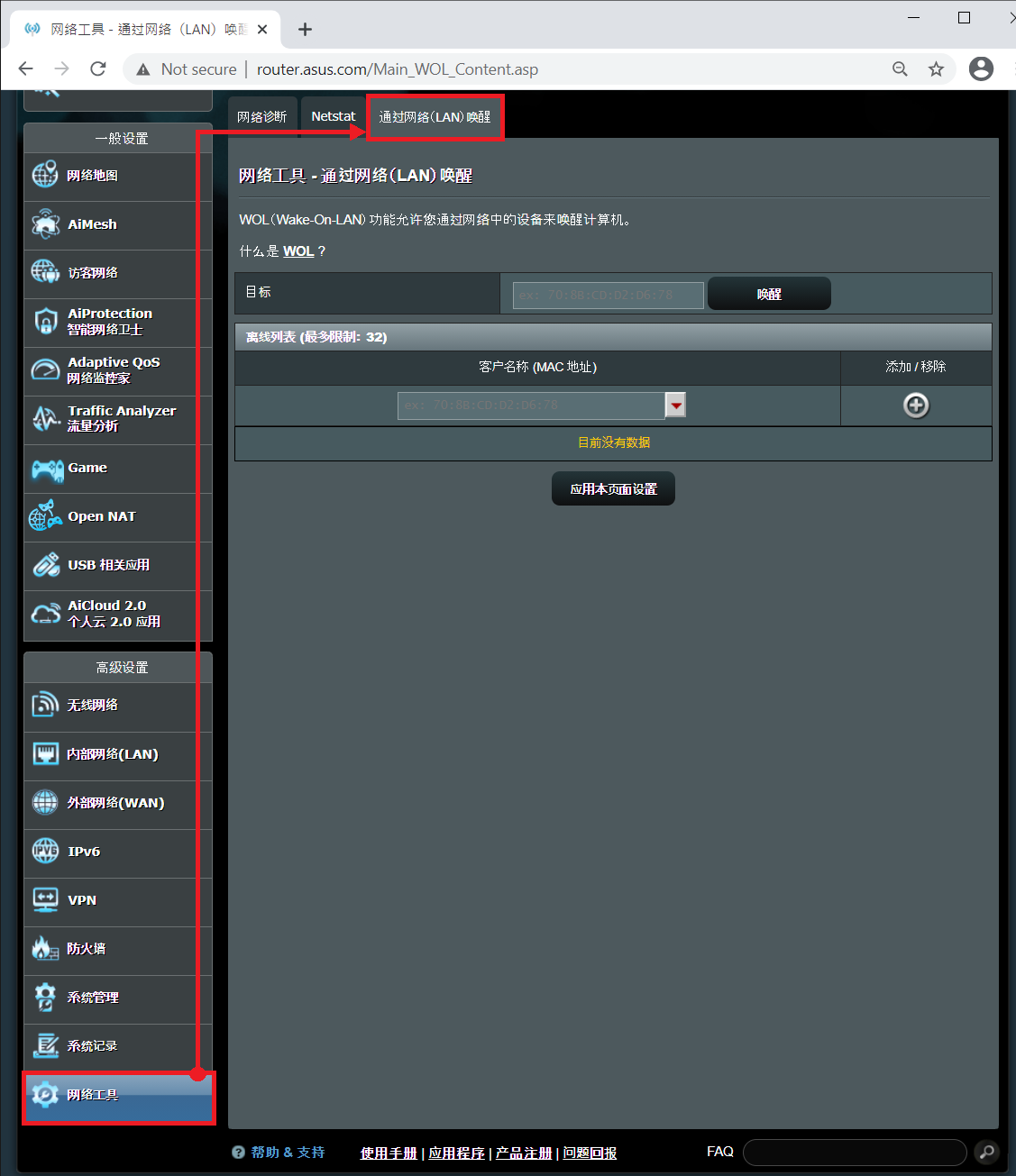1016x1176 pixels.
Task: Click the 应用本页面设置 apply button
Action: [x=613, y=488]
